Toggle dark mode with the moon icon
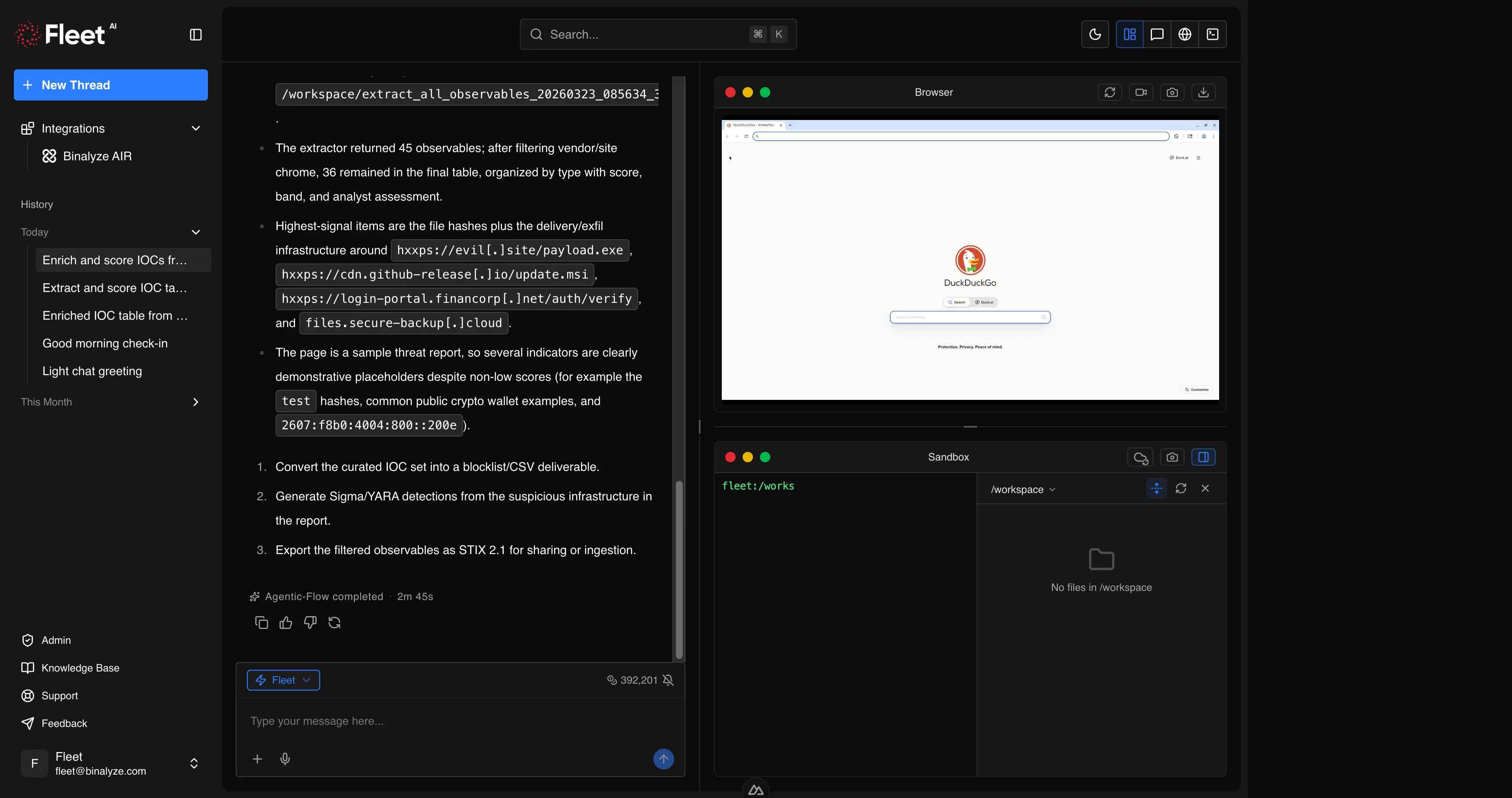This screenshot has height=798, width=1512. 1095,34
